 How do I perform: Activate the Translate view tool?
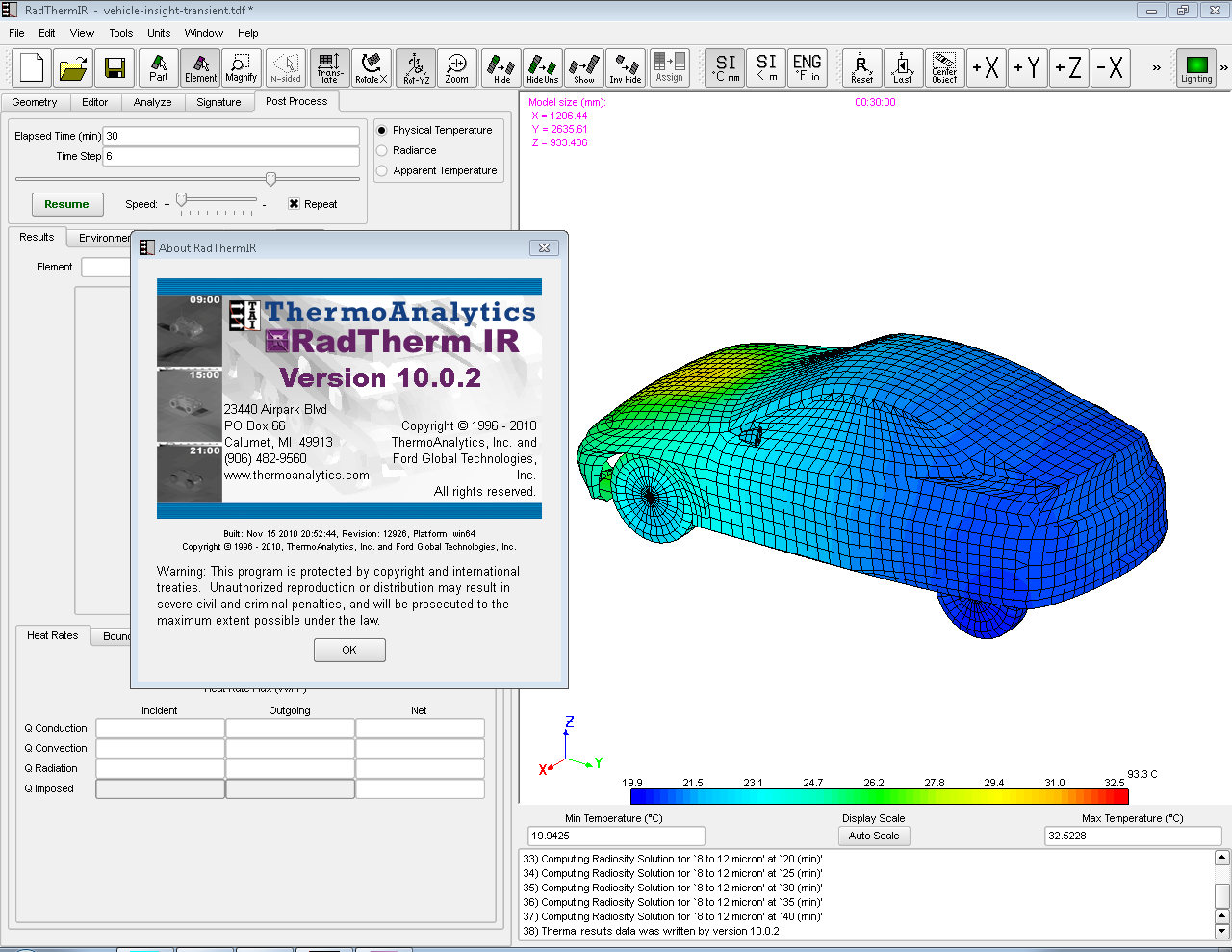pyautogui.click(x=329, y=68)
